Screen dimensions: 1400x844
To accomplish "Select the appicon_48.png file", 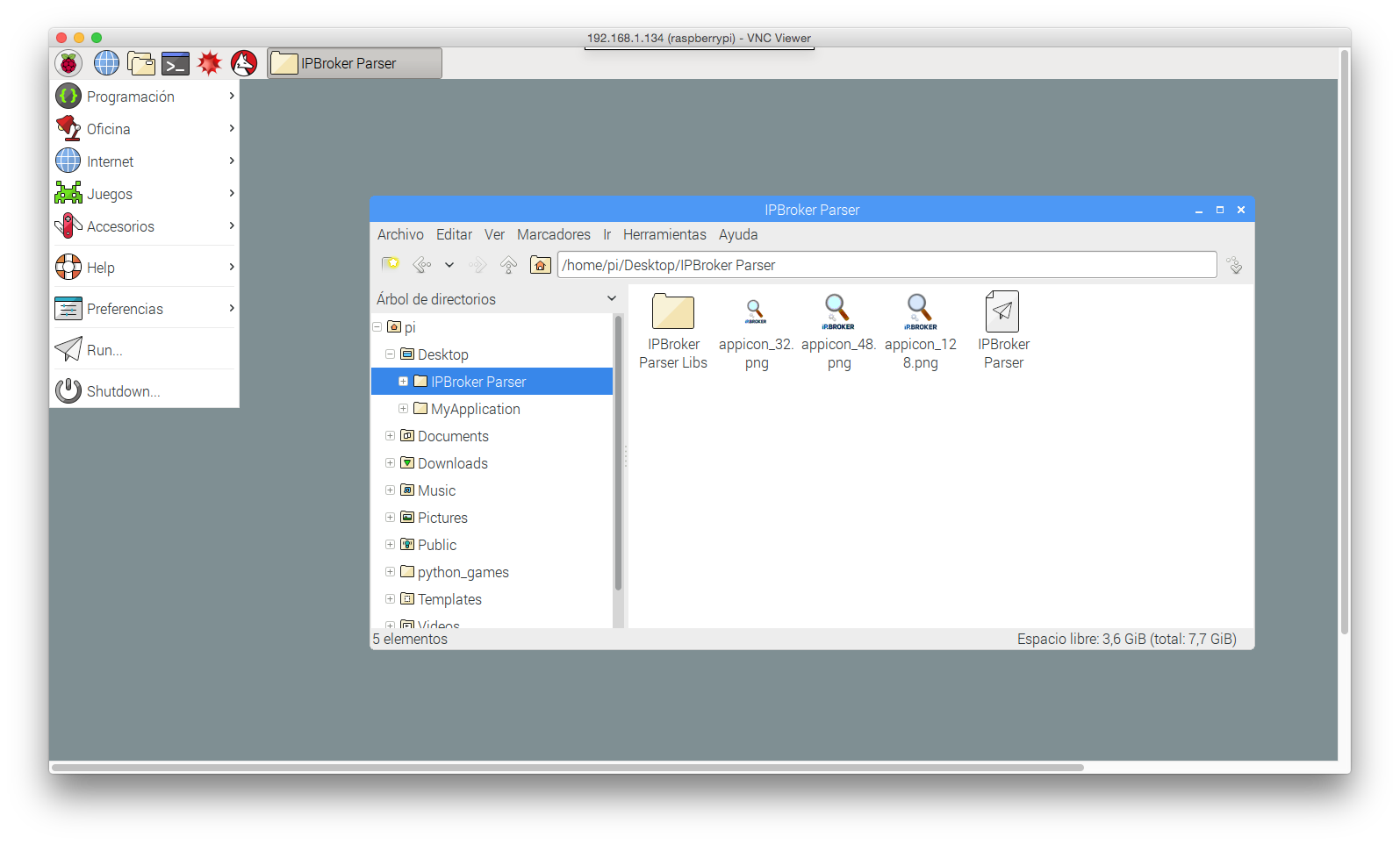I will coord(838,332).
